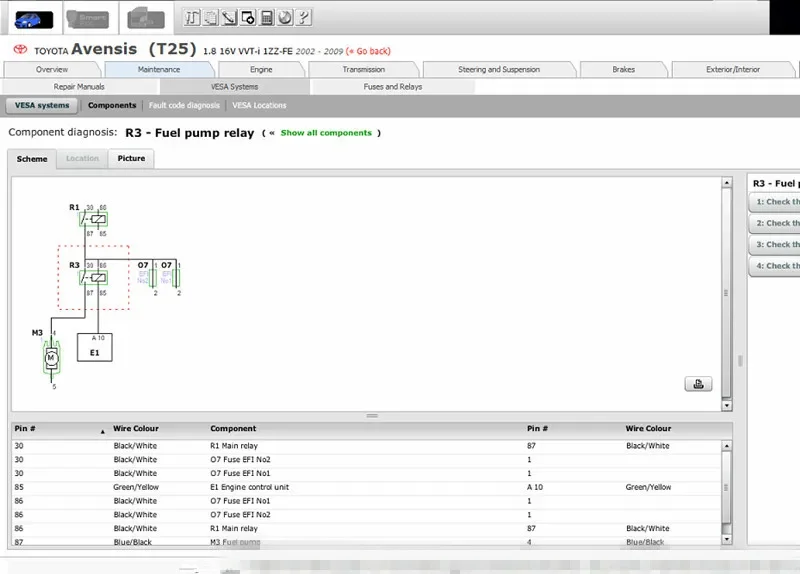Select the Repair Manuals sub-tab
Screen dimensions: 800x574
[x=79, y=87]
